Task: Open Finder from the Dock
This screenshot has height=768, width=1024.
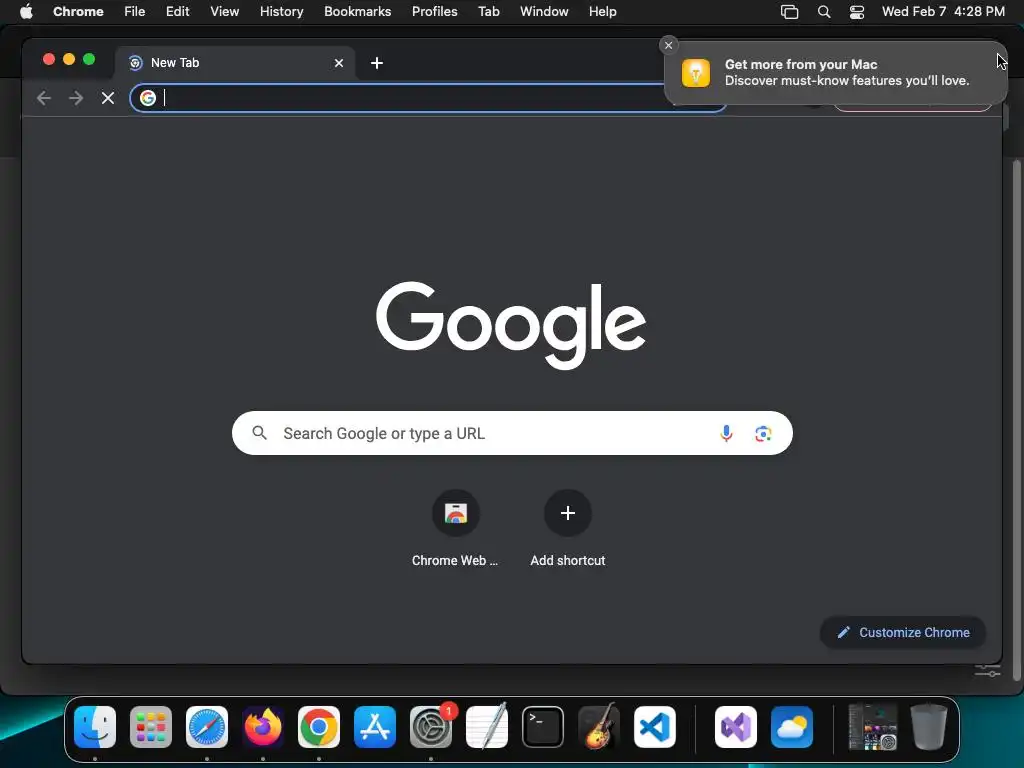Action: click(95, 727)
